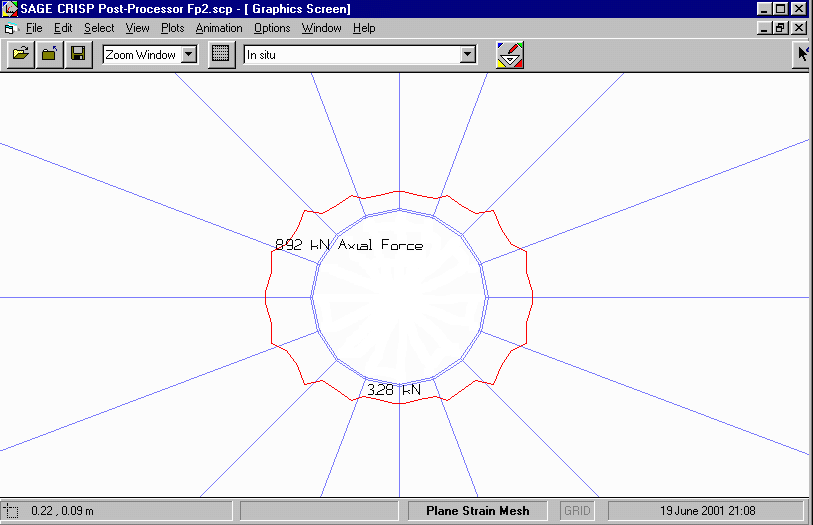Click the Zoom Window combo box text
Image resolution: width=813 pixels, height=525 pixels.
tap(141, 54)
